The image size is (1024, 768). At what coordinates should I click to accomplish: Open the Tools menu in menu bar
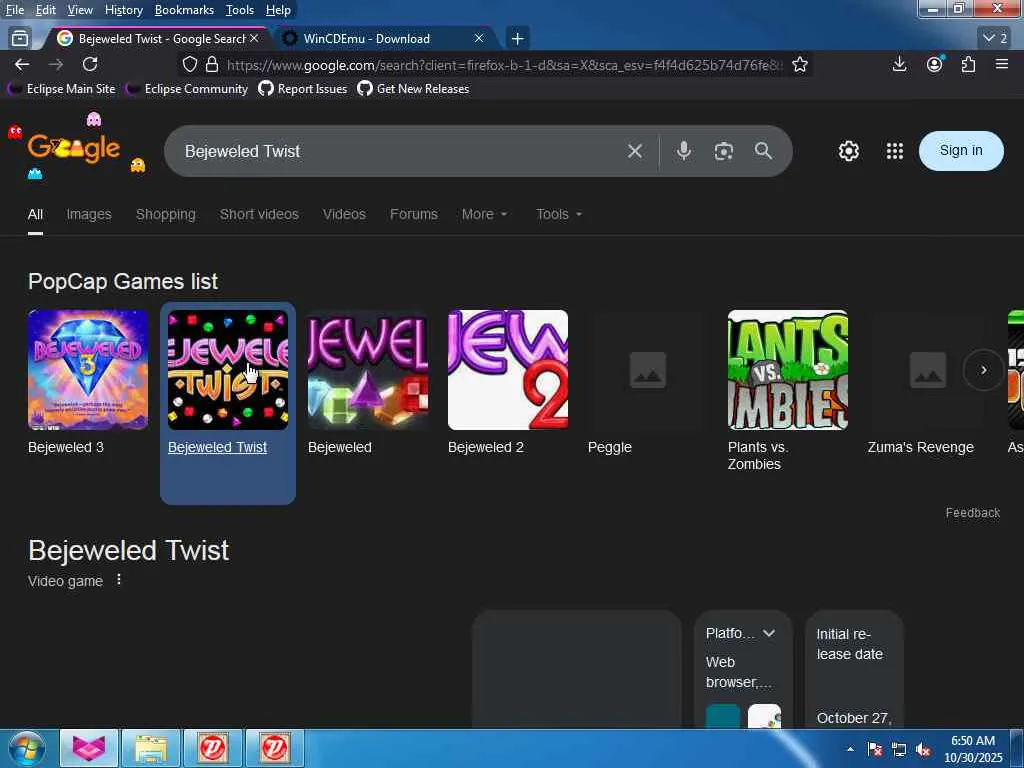click(240, 10)
